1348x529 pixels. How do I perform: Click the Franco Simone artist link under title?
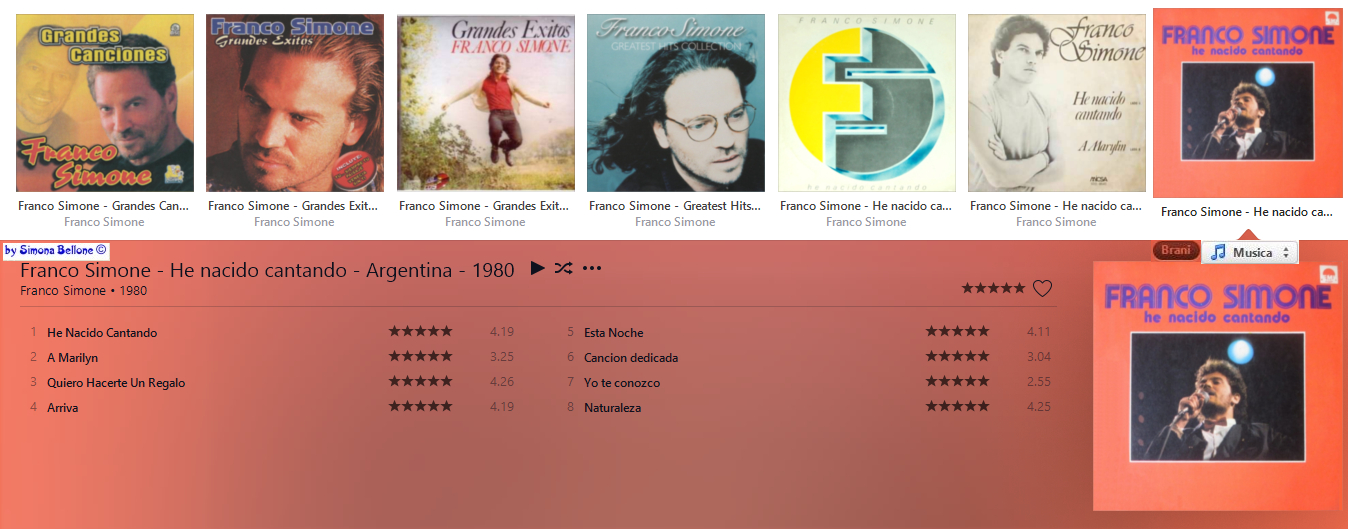tap(62, 291)
